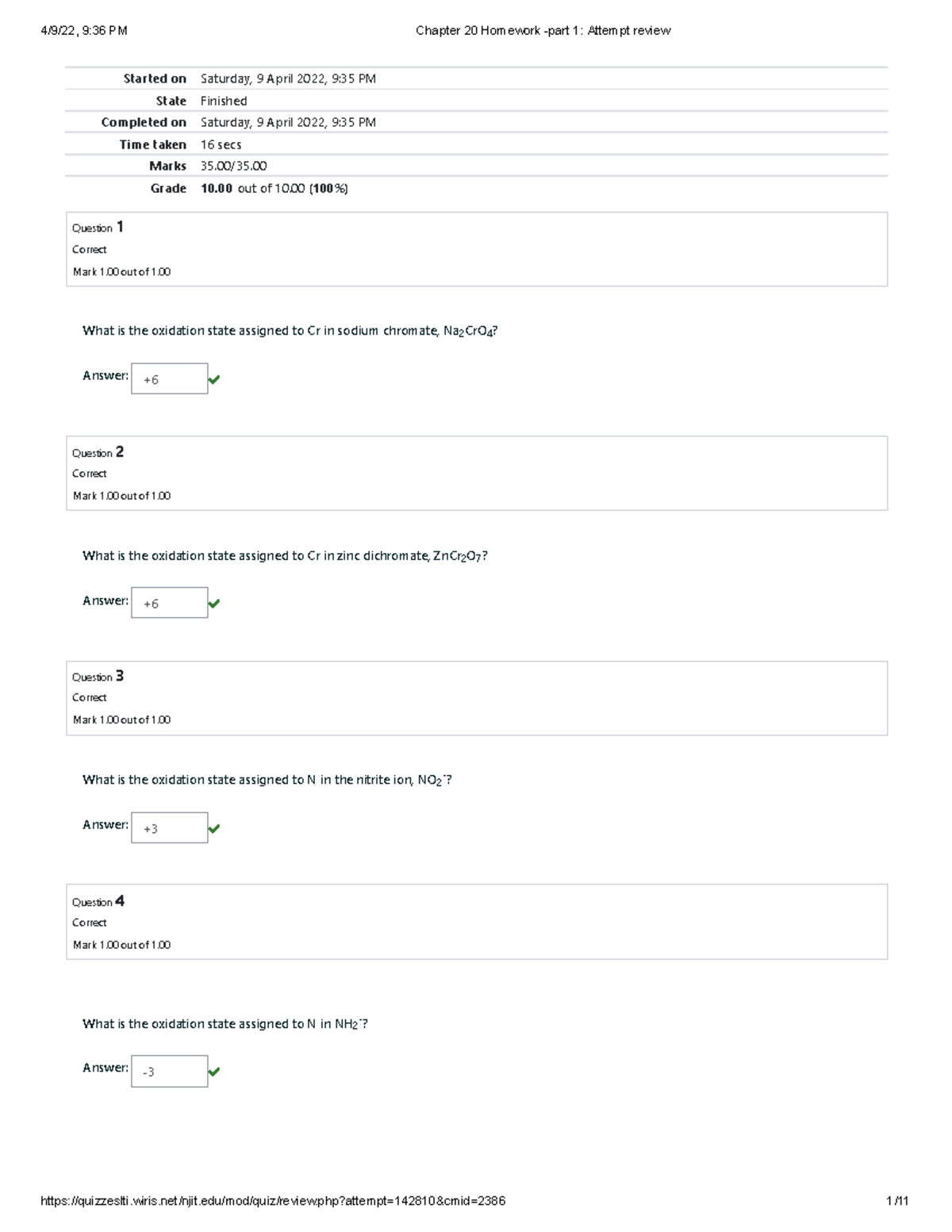Click the Chapter 20 Homework page title
This screenshot has height=1232, width=952.
pos(543,31)
